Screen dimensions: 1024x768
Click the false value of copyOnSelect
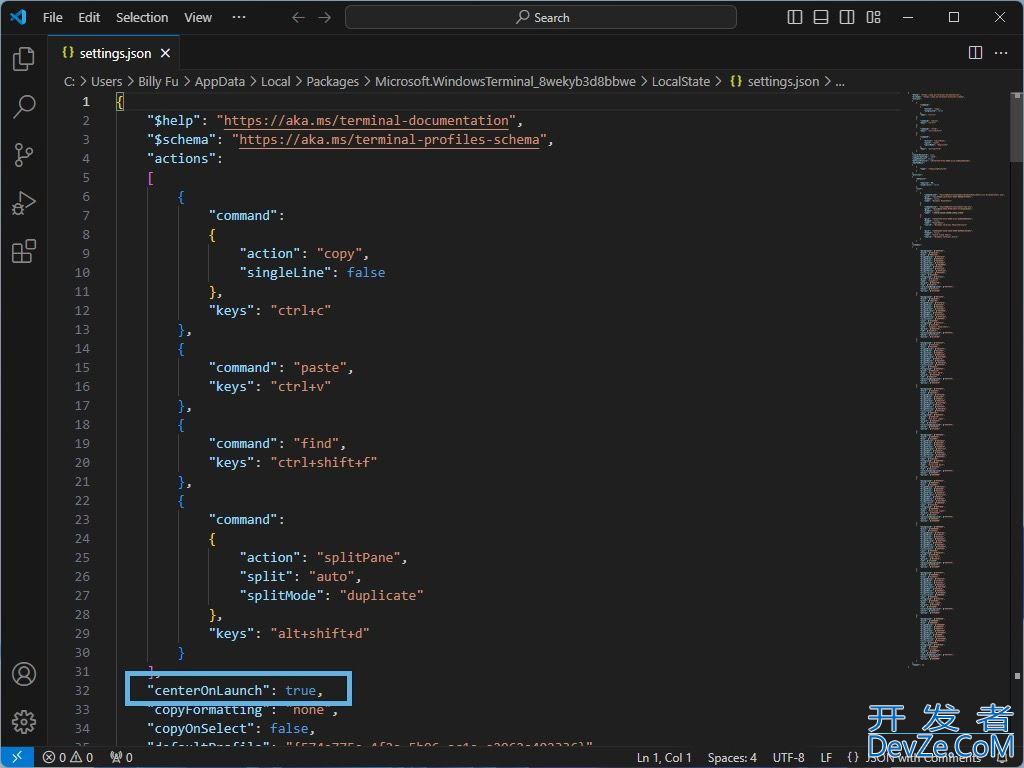tap(289, 728)
